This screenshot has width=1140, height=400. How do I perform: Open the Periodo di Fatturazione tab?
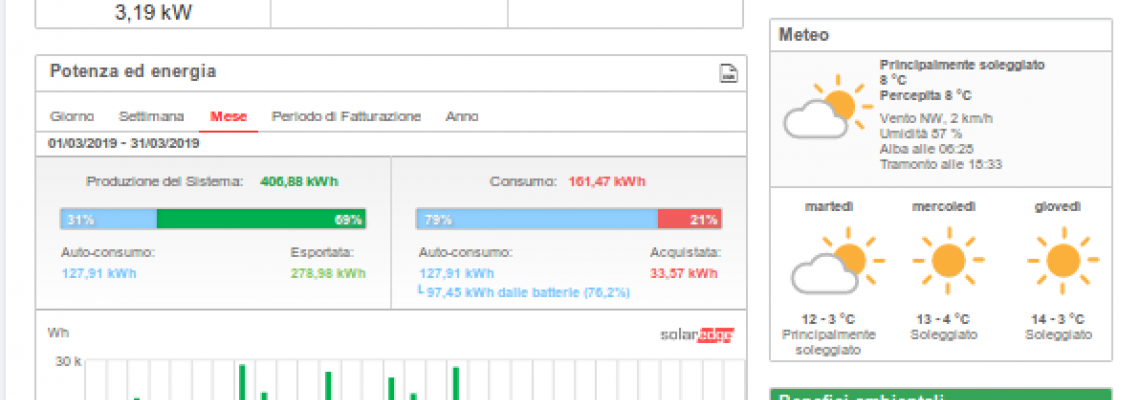[x=346, y=117]
